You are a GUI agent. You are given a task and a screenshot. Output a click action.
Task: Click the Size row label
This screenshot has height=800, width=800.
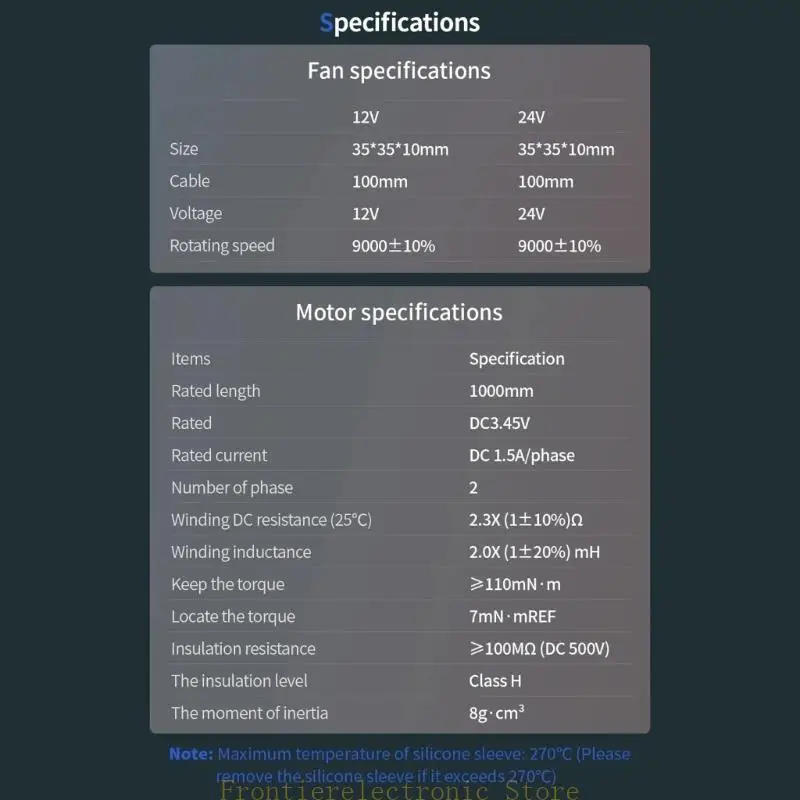184,149
